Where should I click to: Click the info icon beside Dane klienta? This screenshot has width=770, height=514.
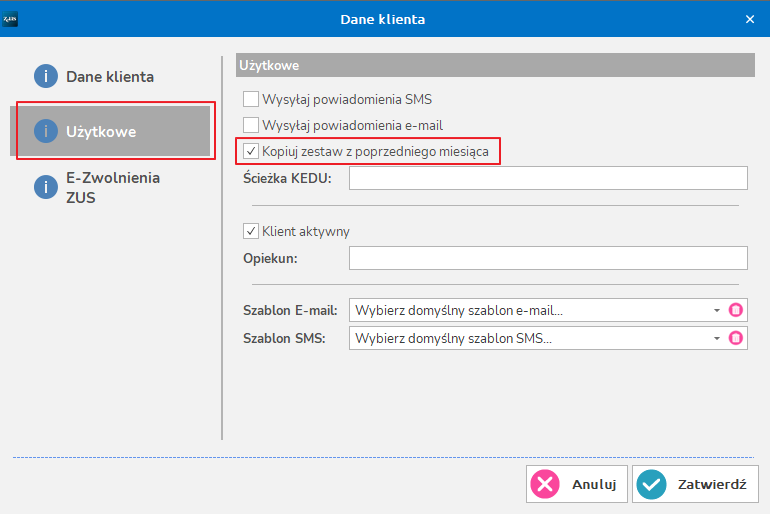click(x=46, y=76)
